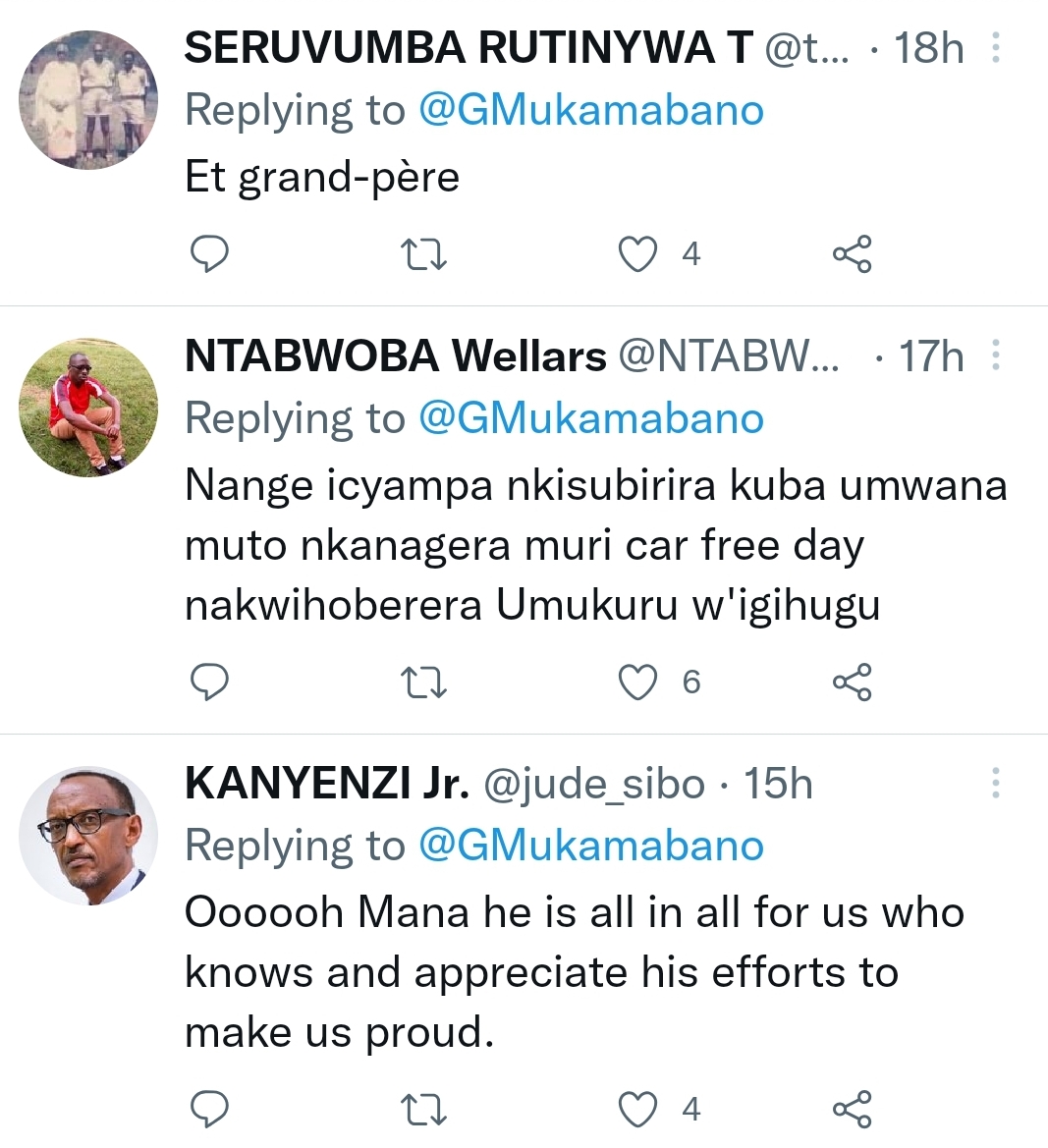Like NTABWOBA Wellars' car free day tweet
1048x1148 pixels.
point(637,682)
